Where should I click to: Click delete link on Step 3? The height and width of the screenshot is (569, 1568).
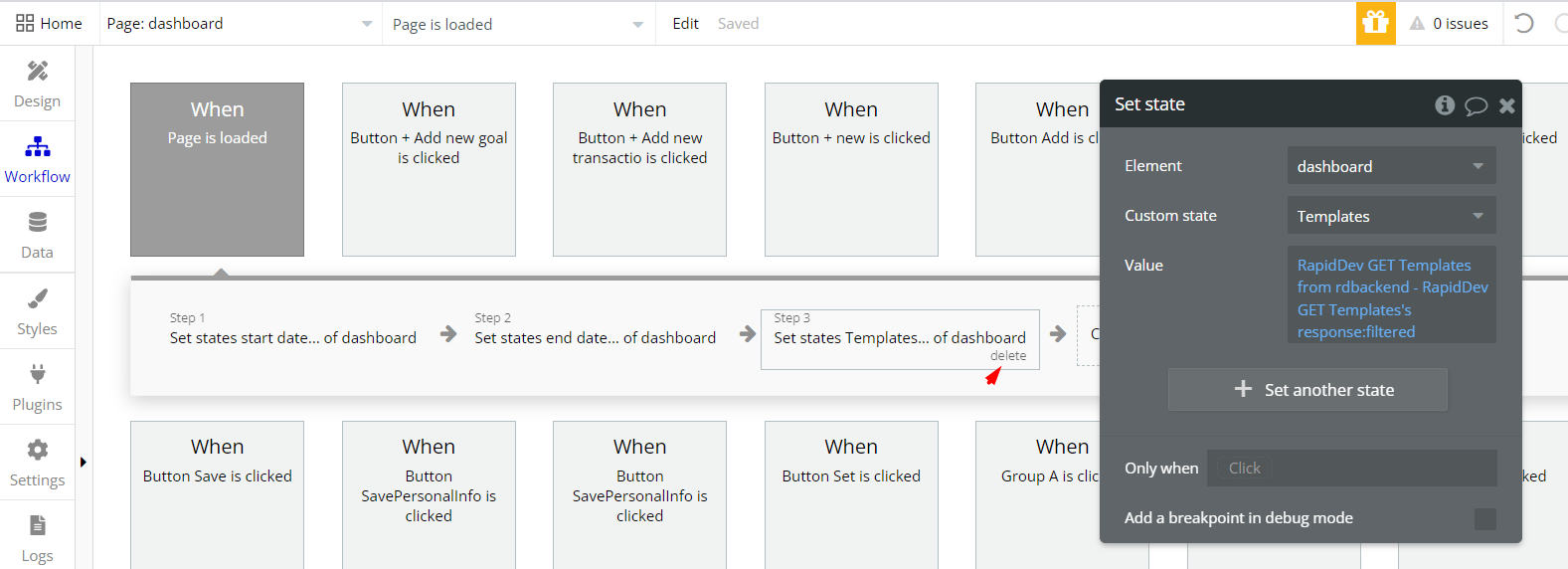click(1007, 356)
